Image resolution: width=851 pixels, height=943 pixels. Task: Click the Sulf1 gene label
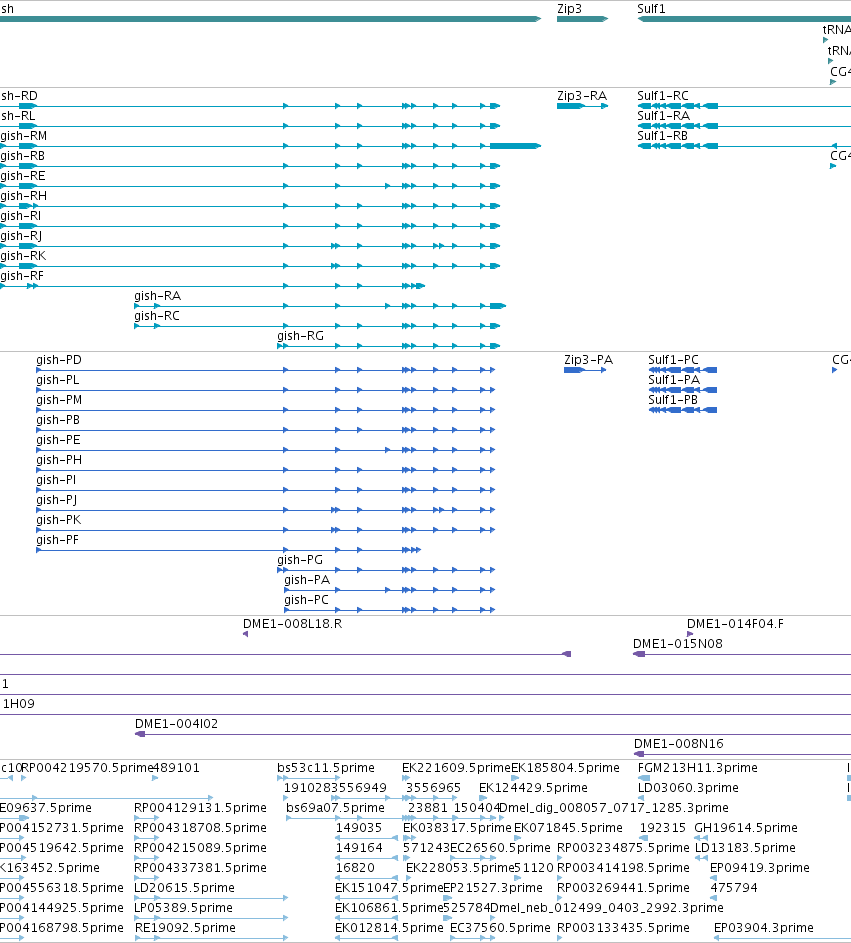(651, 8)
